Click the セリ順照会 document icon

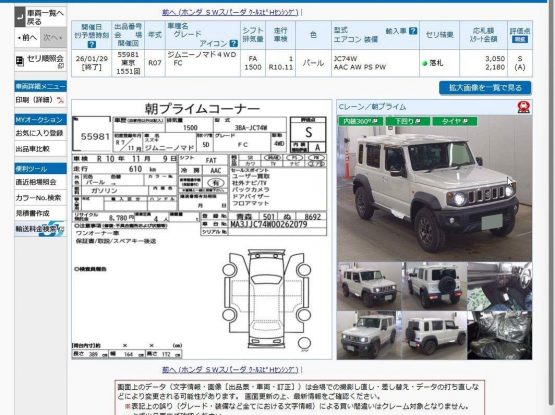[x=19, y=61]
